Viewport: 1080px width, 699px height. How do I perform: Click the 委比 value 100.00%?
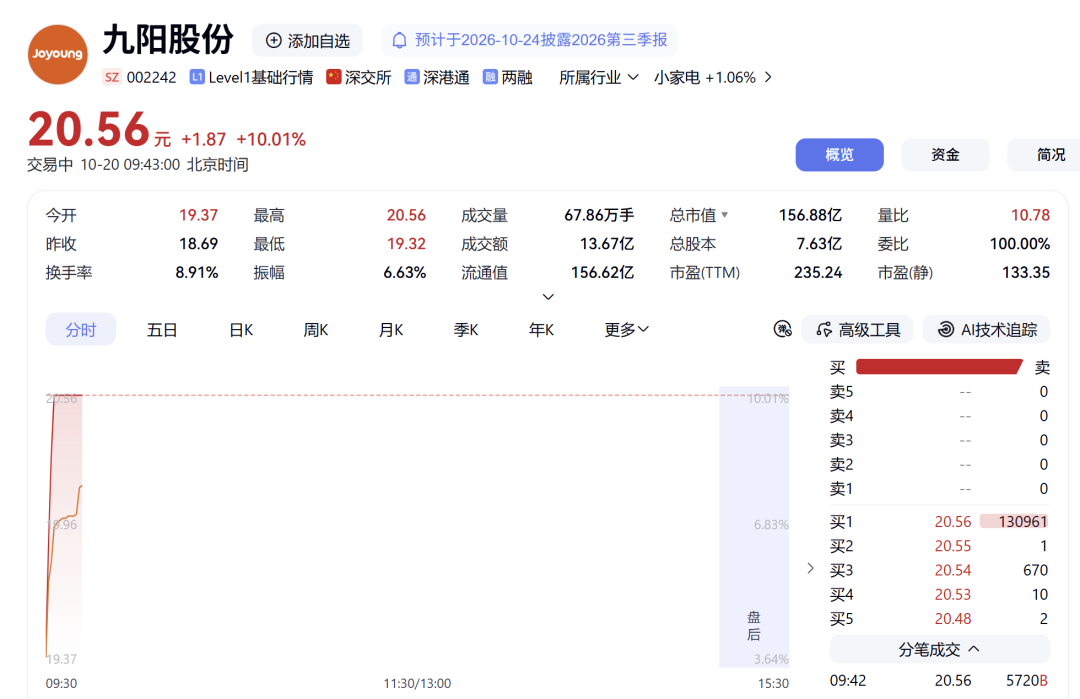click(x=1019, y=244)
